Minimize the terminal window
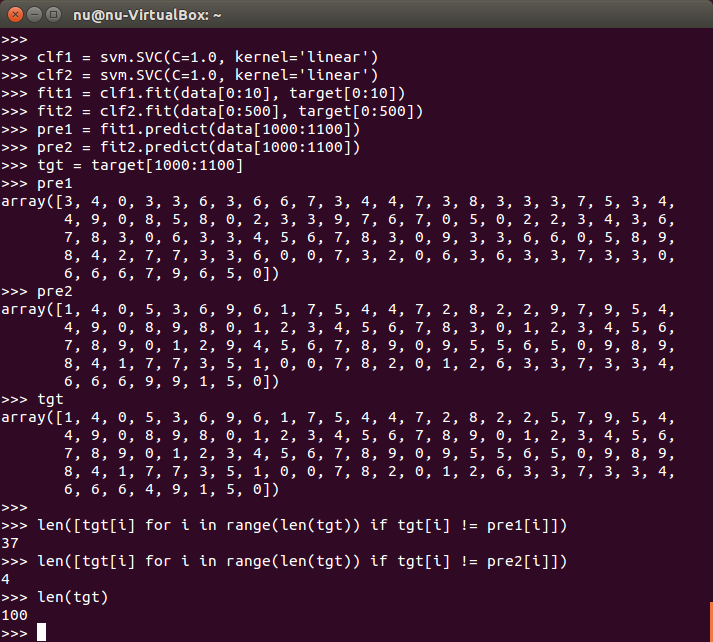This screenshot has width=713, height=642. 32,15
